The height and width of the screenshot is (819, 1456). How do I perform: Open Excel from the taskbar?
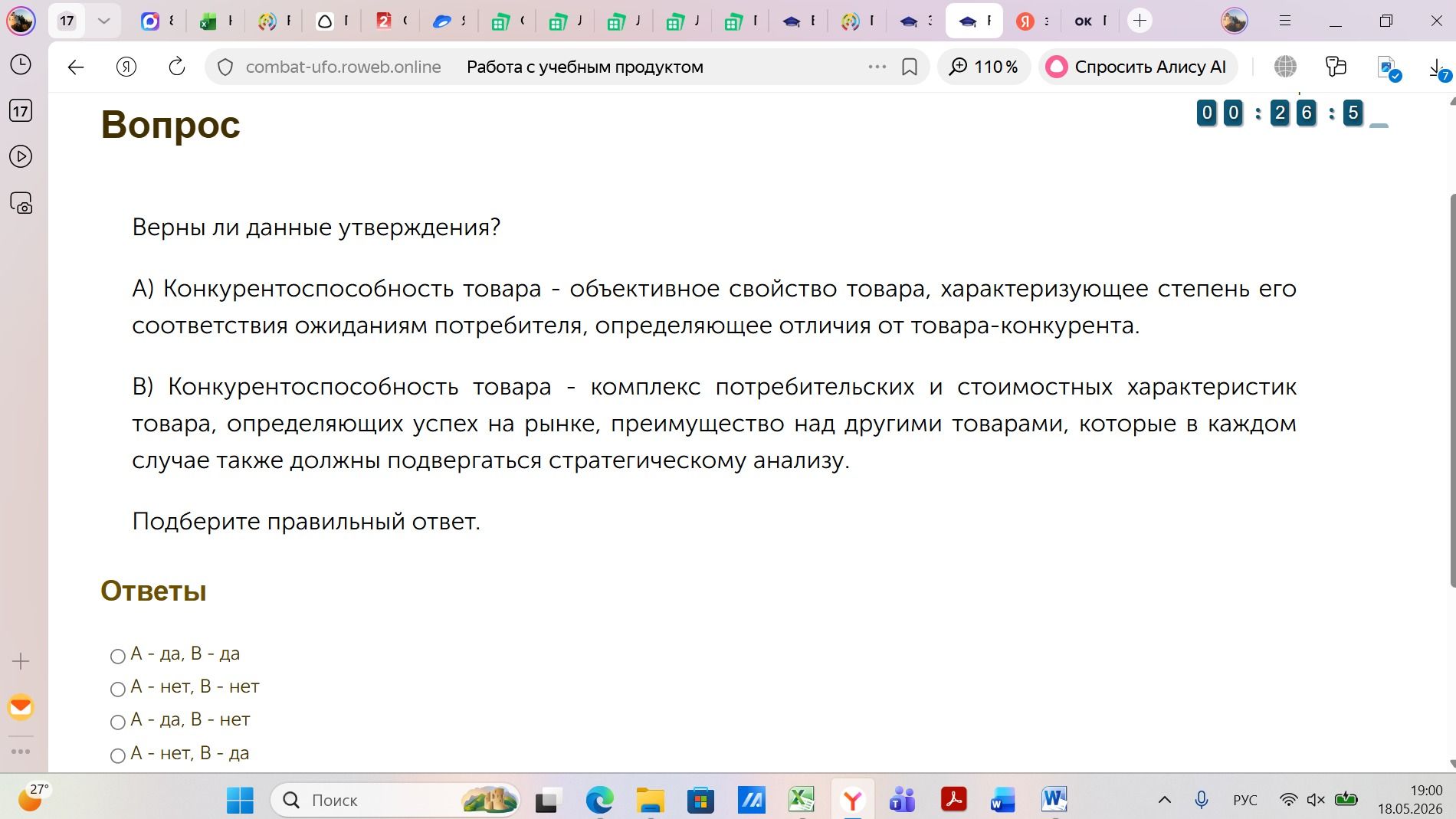point(802,801)
